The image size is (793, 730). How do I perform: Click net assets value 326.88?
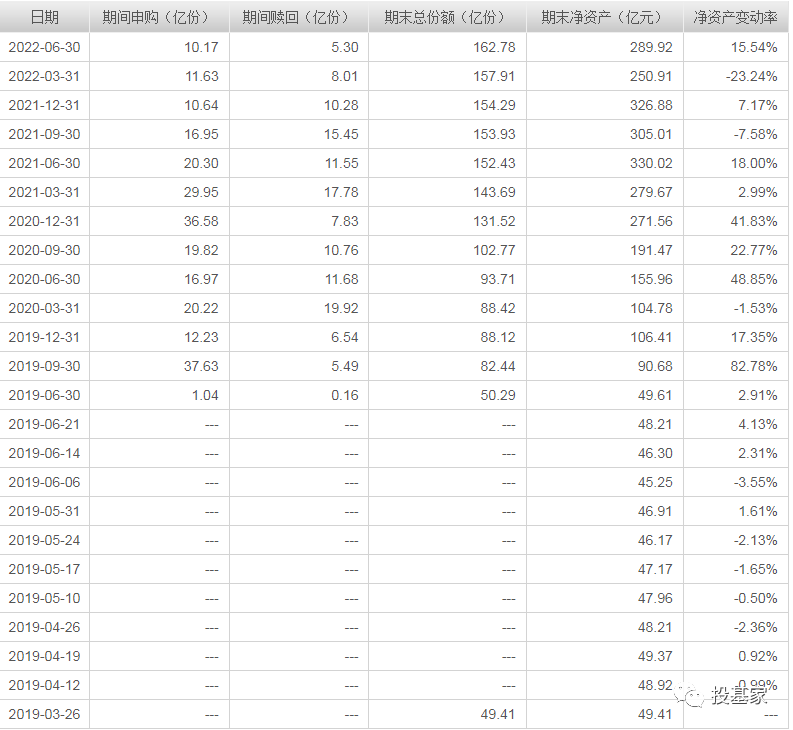point(651,105)
